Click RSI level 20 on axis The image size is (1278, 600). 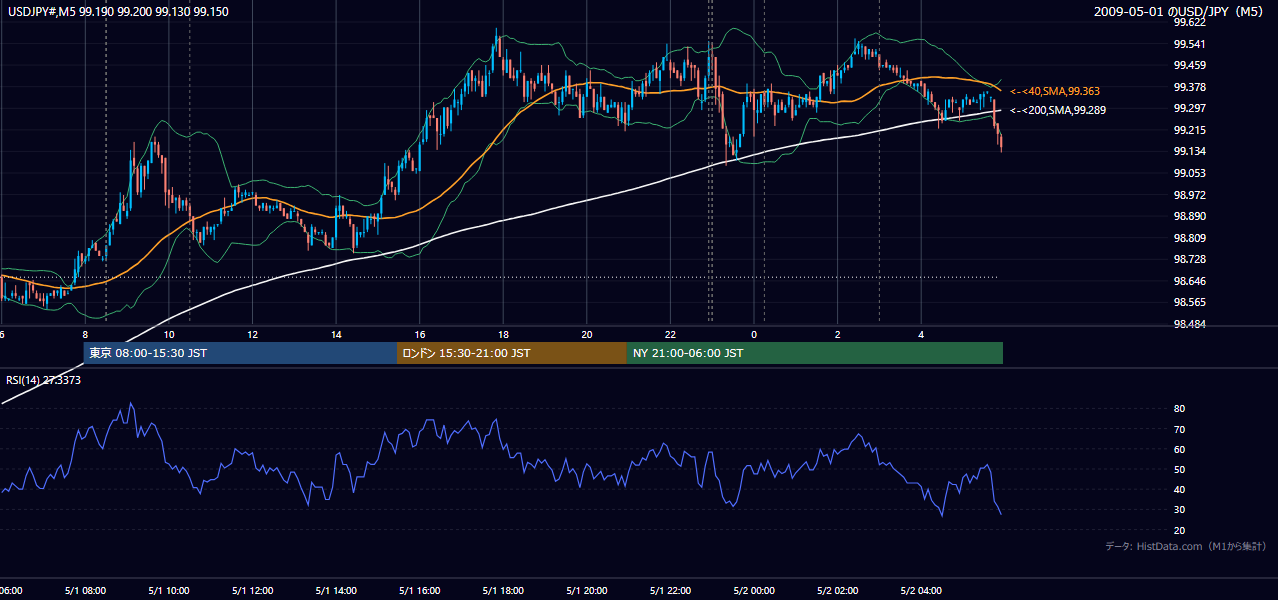point(1179,530)
